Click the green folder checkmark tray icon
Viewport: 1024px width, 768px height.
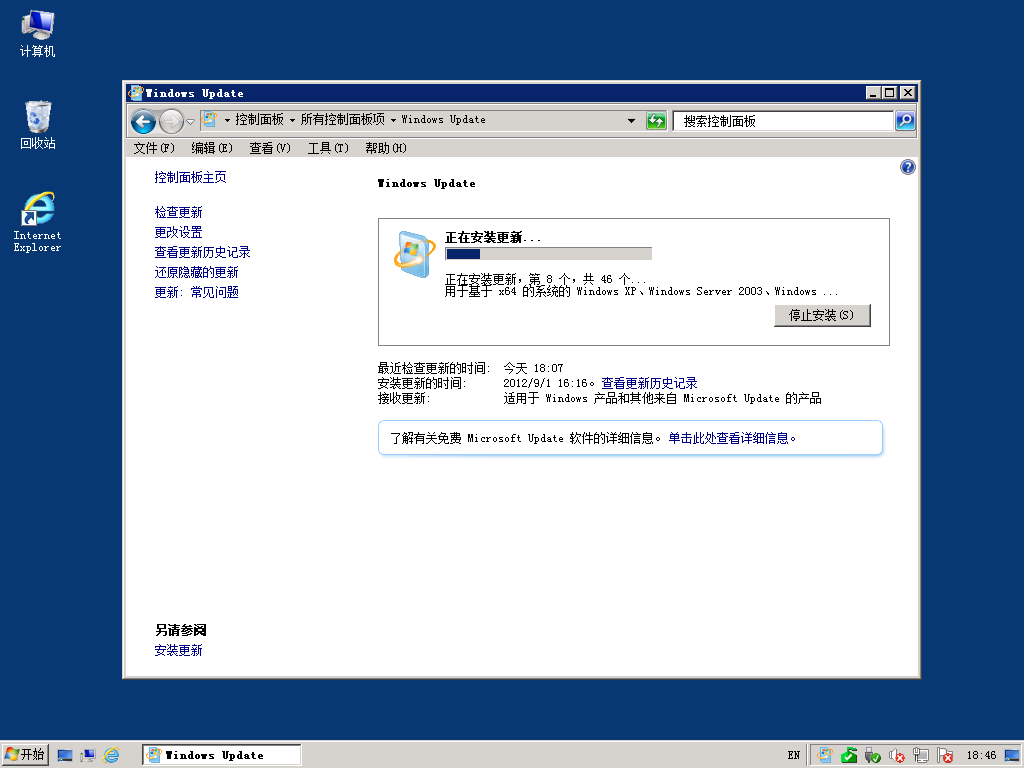pos(848,756)
